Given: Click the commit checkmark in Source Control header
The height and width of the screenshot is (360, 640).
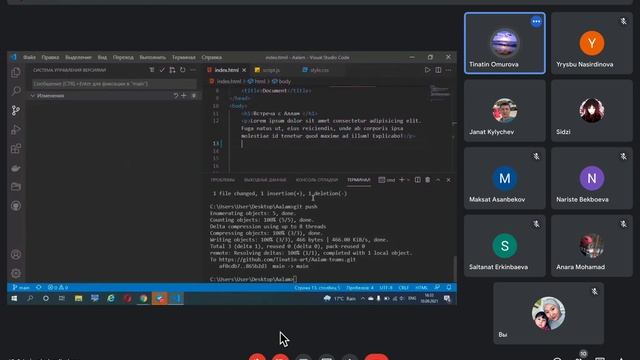Looking at the screenshot, I should (x=162, y=70).
